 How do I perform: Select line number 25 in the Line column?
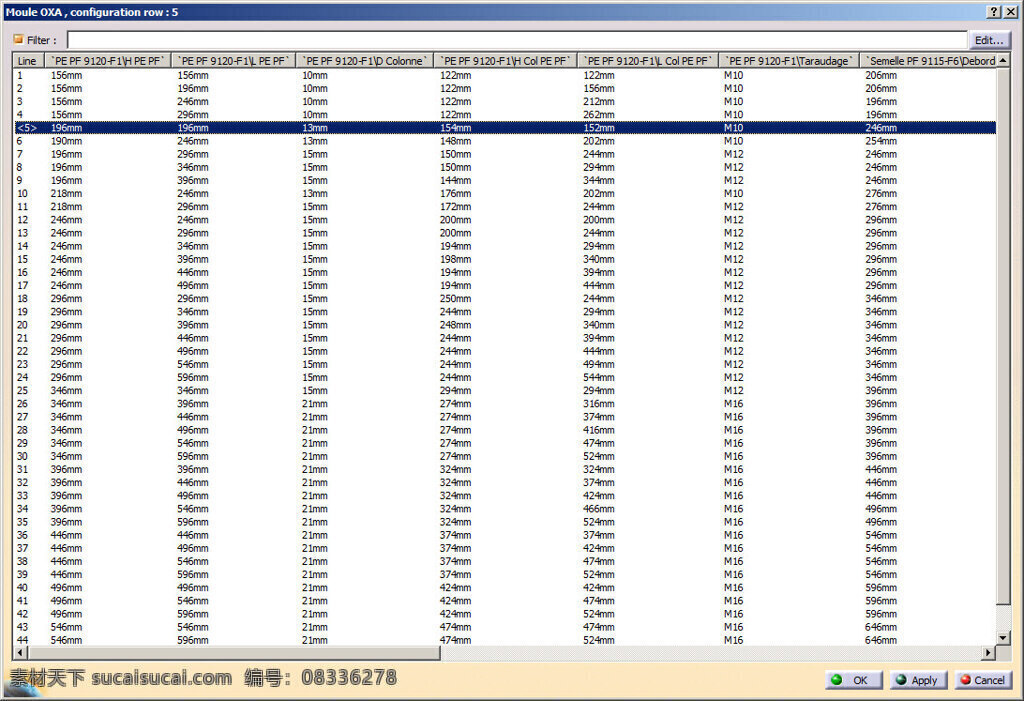point(22,390)
